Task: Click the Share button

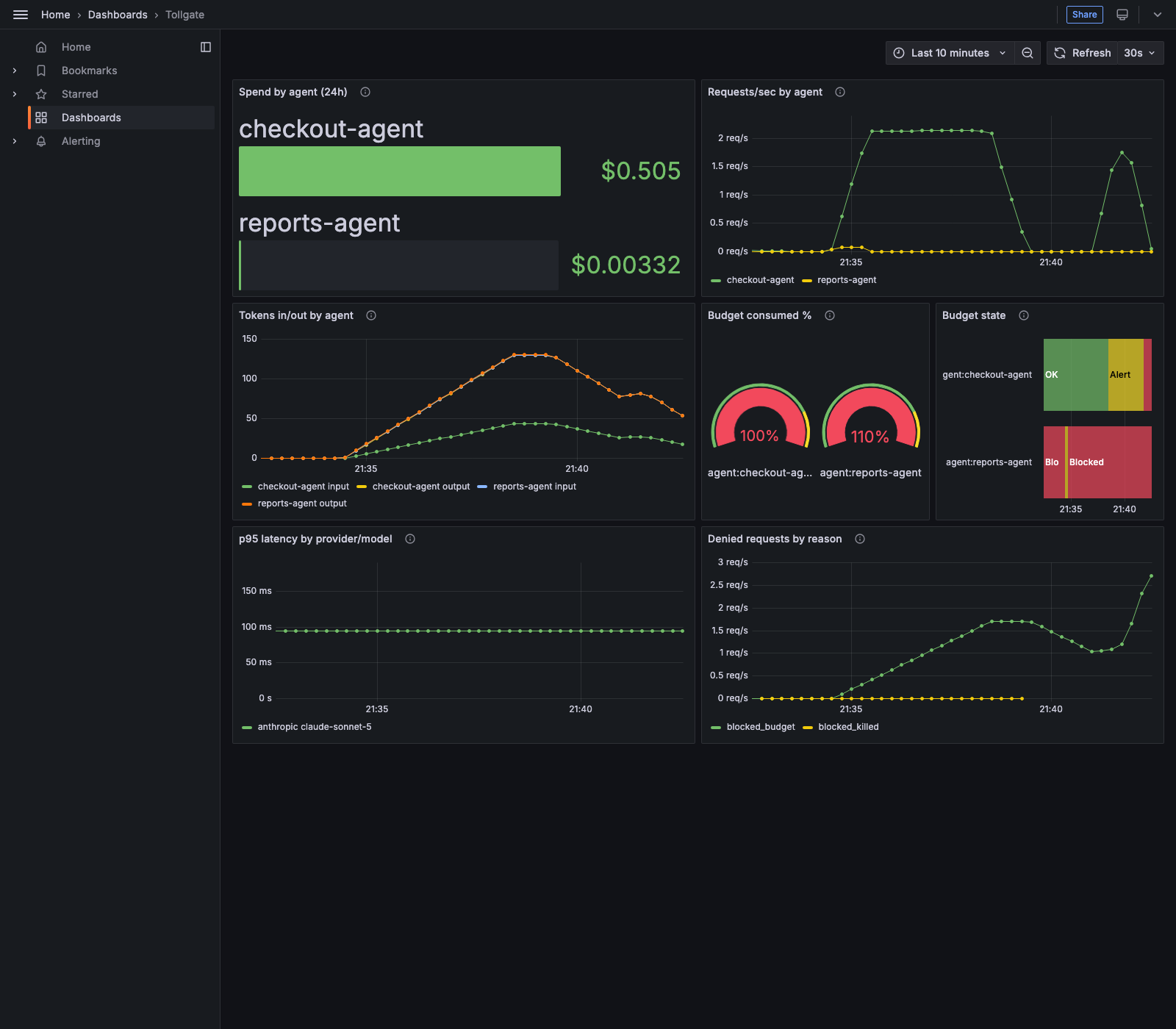Action: (1085, 15)
